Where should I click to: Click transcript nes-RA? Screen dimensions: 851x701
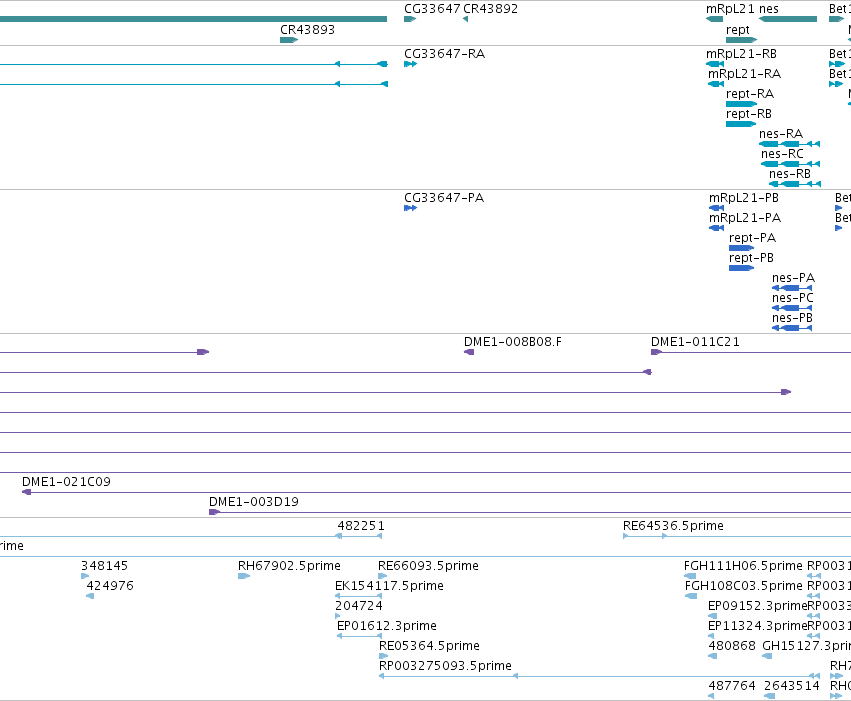781,133
